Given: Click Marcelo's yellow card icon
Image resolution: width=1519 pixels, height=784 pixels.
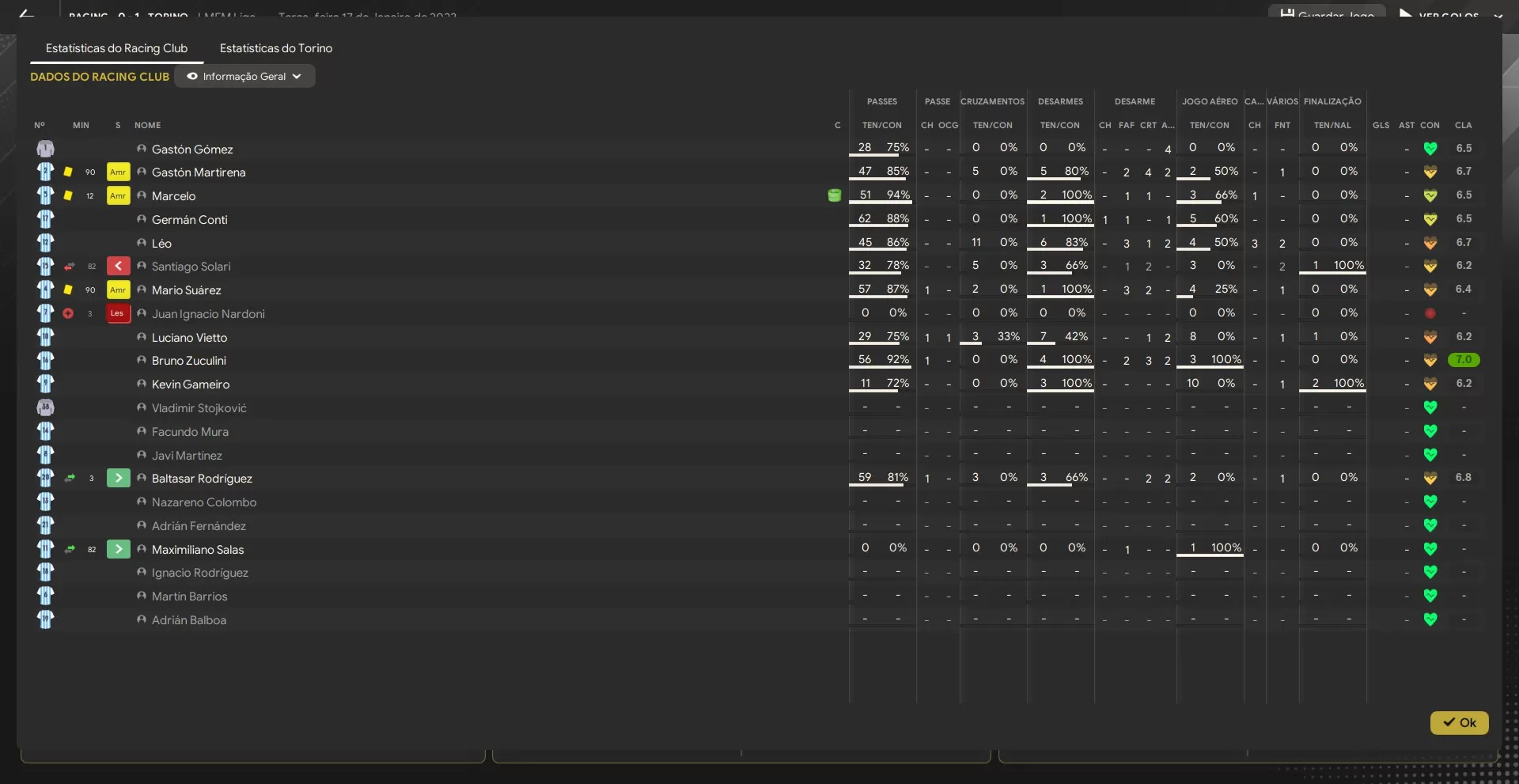Looking at the screenshot, I should pyautogui.click(x=68, y=195).
